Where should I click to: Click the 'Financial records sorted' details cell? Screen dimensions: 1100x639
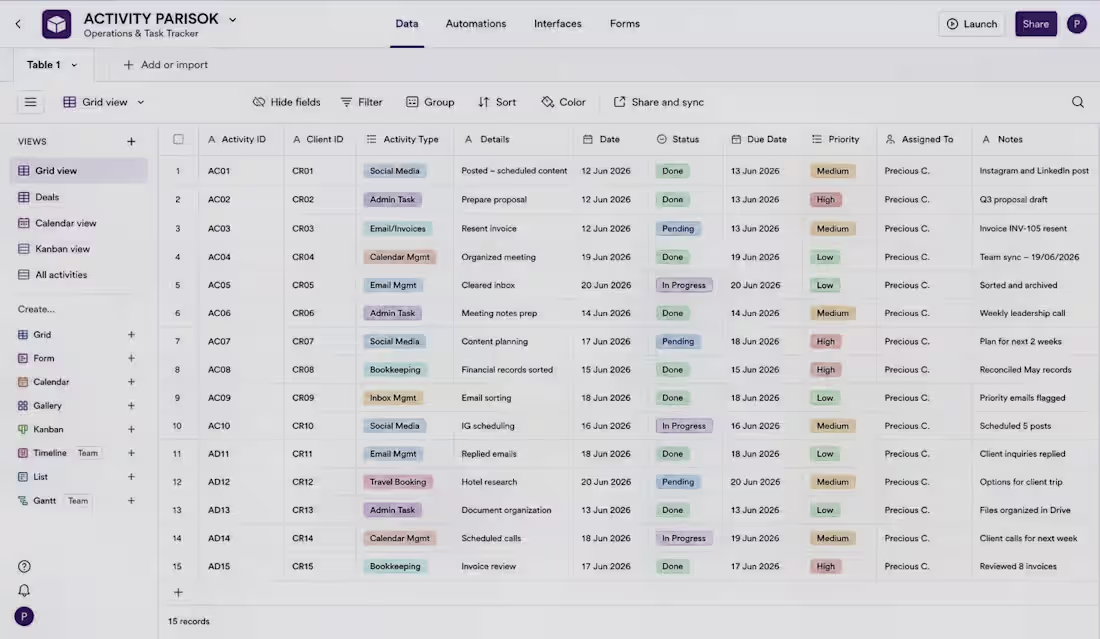click(x=514, y=370)
